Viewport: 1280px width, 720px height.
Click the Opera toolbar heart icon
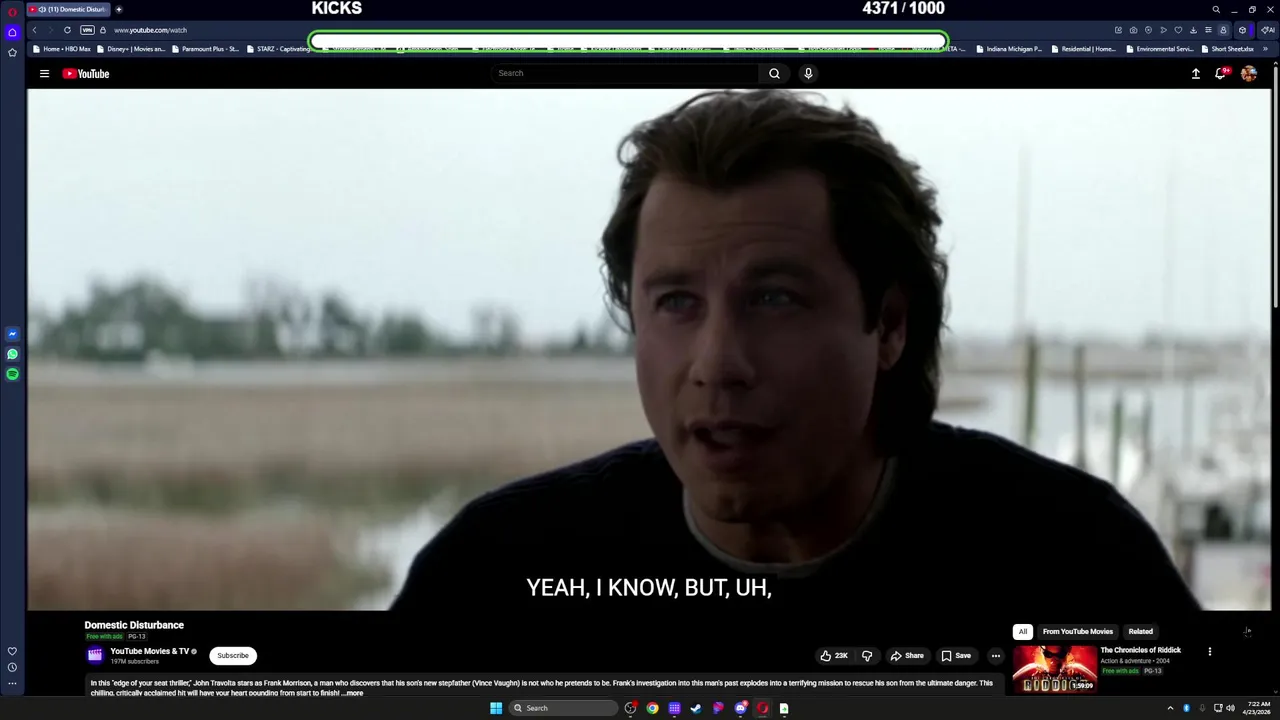tap(1178, 30)
